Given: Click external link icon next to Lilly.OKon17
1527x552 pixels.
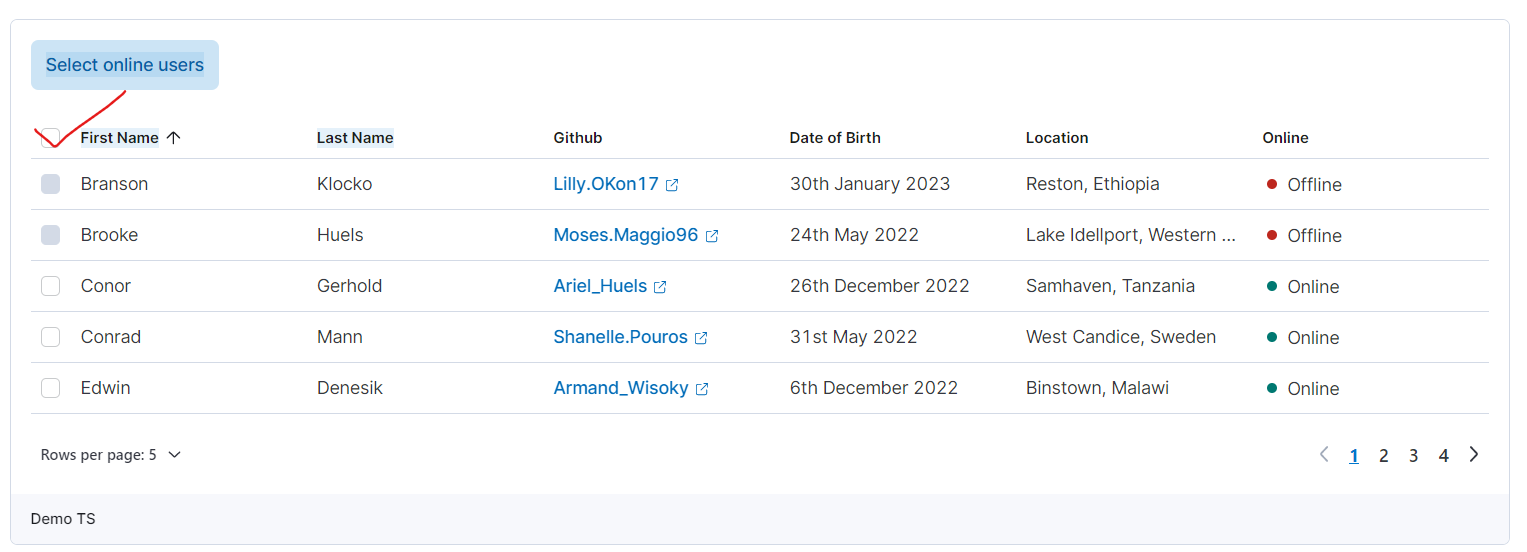Looking at the screenshot, I should (x=672, y=185).
